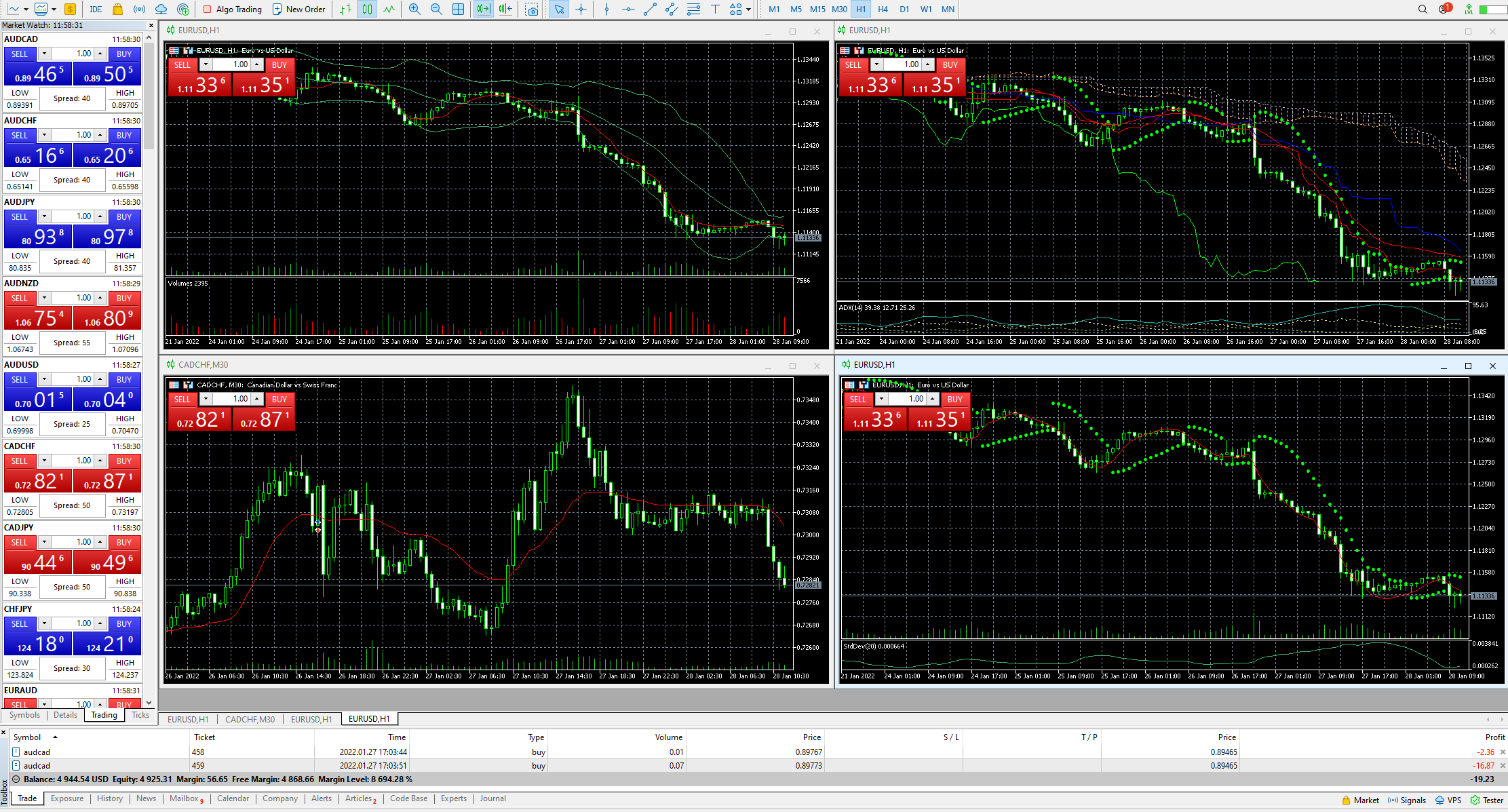
Task: Click BUY on the CADCHF chart panel
Action: coord(279,400)
